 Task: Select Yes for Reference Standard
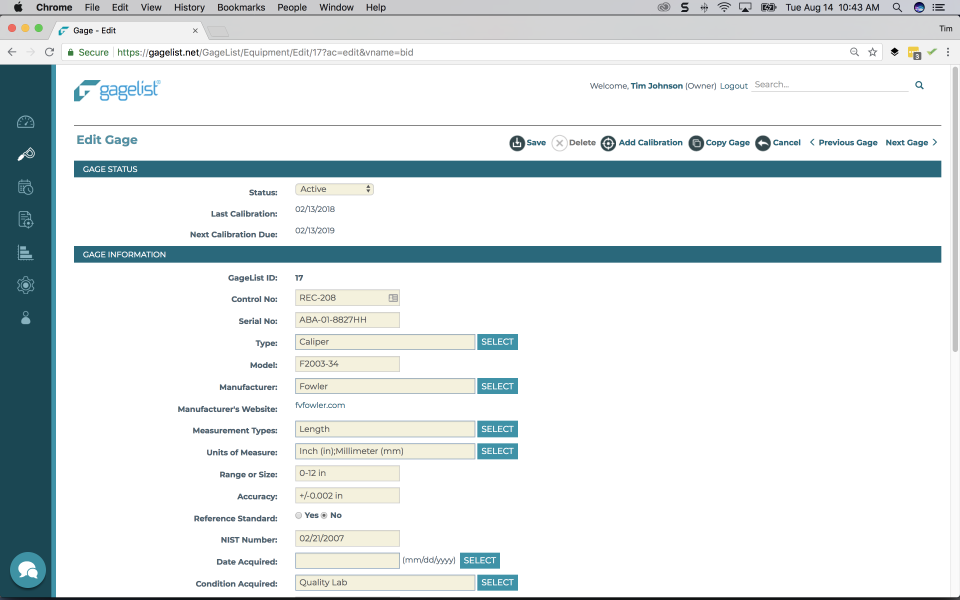(298, 515)
